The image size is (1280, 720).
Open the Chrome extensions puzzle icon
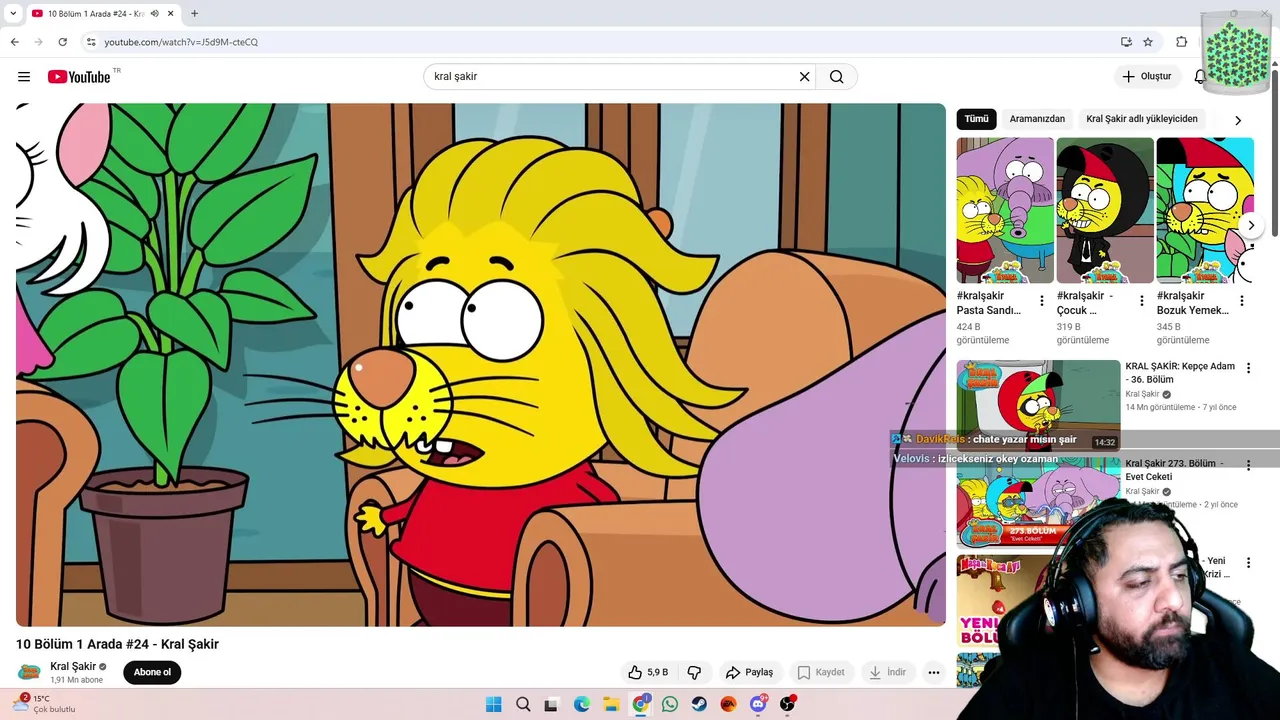click(1181, 42)
